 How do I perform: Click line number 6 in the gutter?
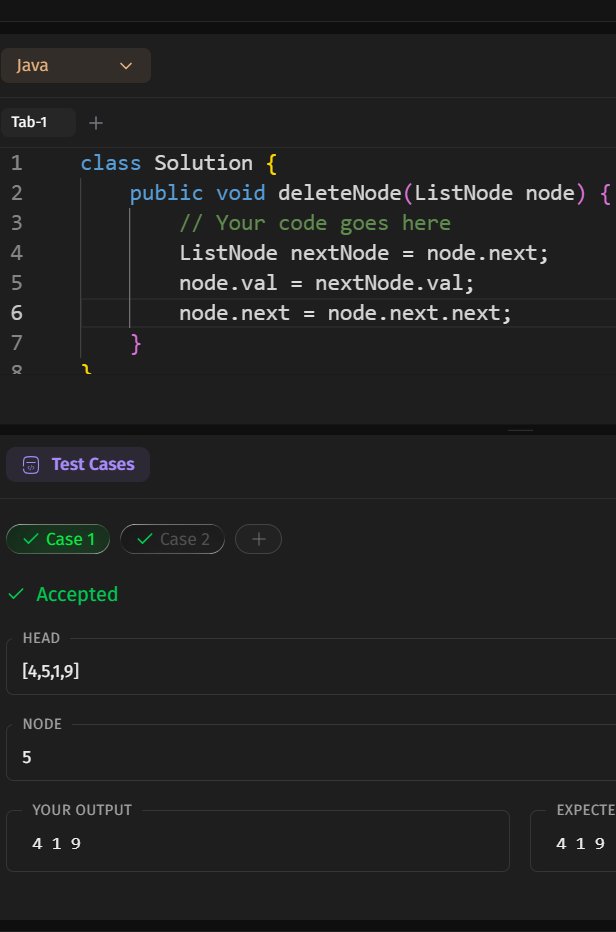(x=17, y=313)
